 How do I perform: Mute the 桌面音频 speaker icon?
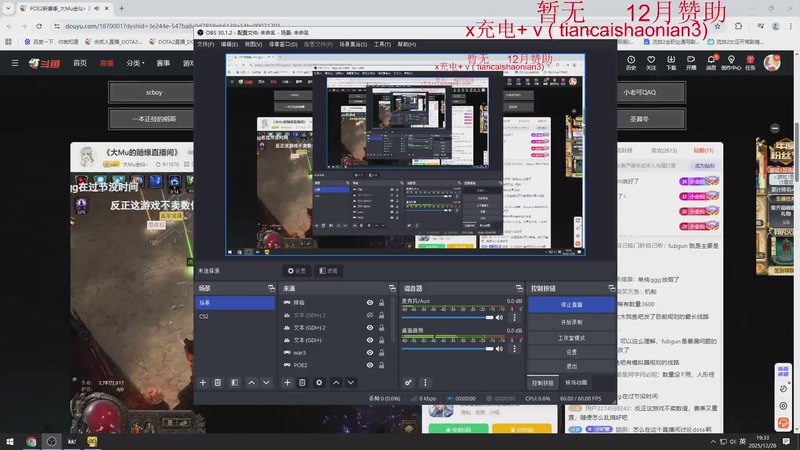click(499, 349)
